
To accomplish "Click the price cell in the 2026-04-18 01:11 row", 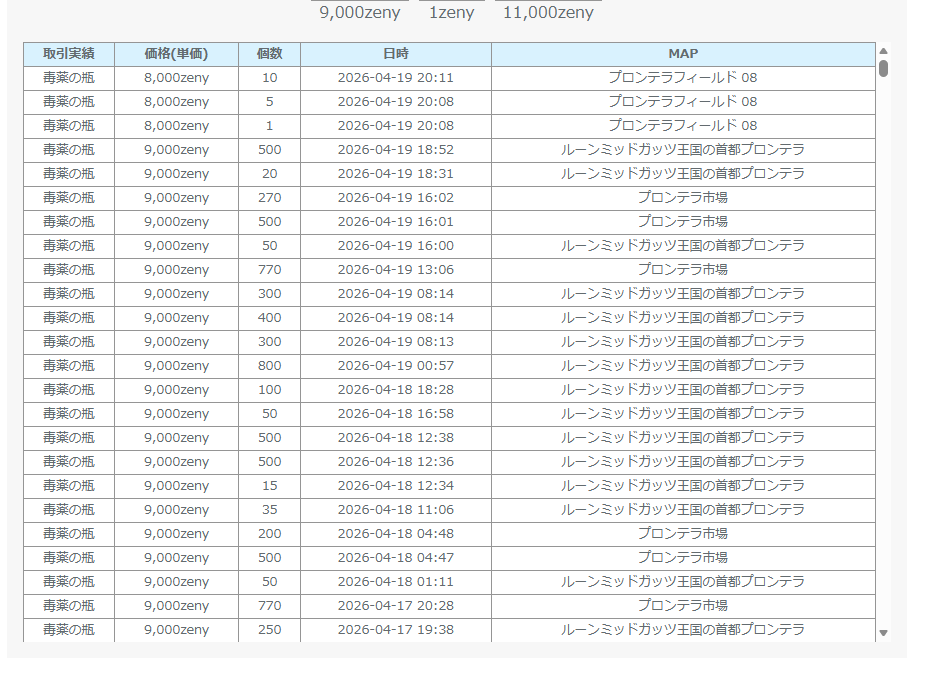I will click(176, 582).
